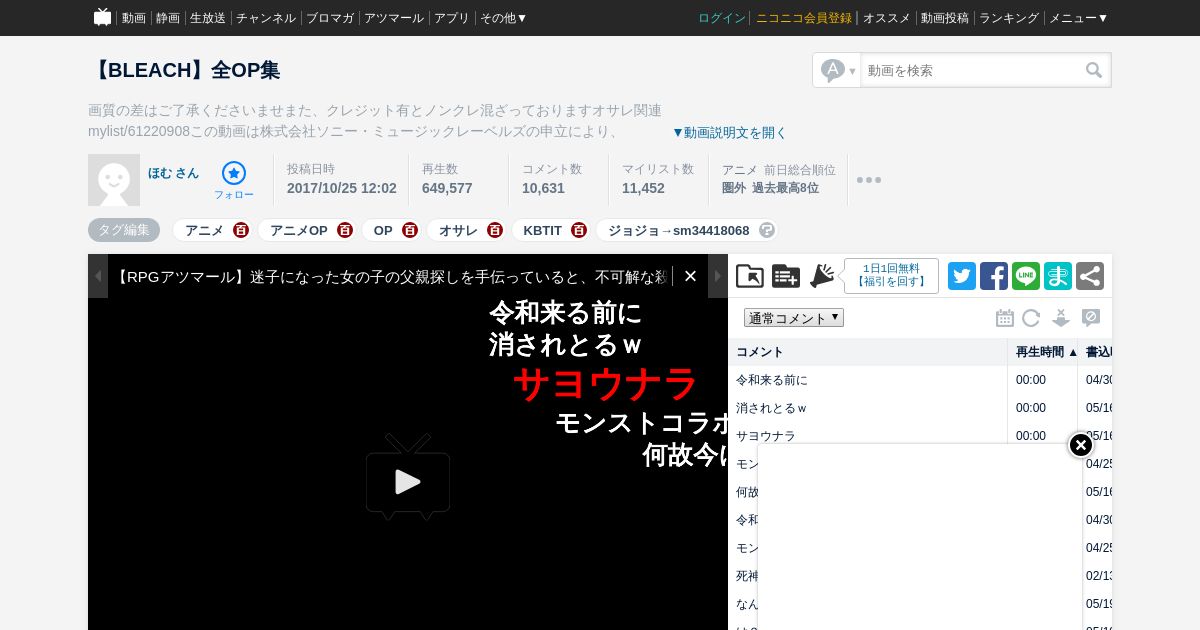Close the popup overlay with black X
Image resolution: width=1200 pixels, height=630 pixels.
(x=1081, y=445)
